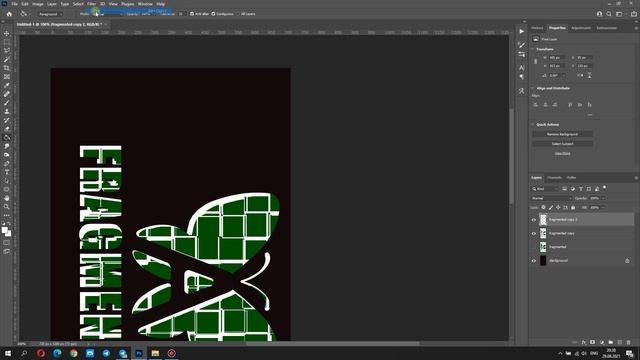640x360 pixels.
Task: Open the File menu
Action: click(x=14, y=4)
